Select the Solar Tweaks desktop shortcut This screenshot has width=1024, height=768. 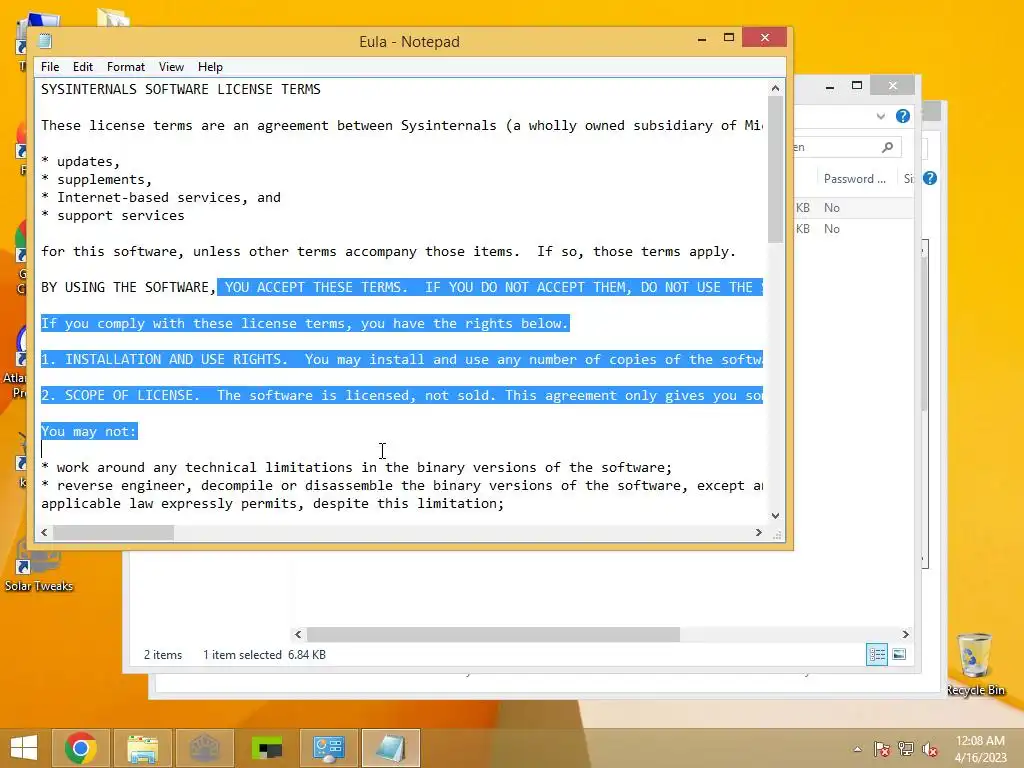pyautogui.click(x=39, y=565)
